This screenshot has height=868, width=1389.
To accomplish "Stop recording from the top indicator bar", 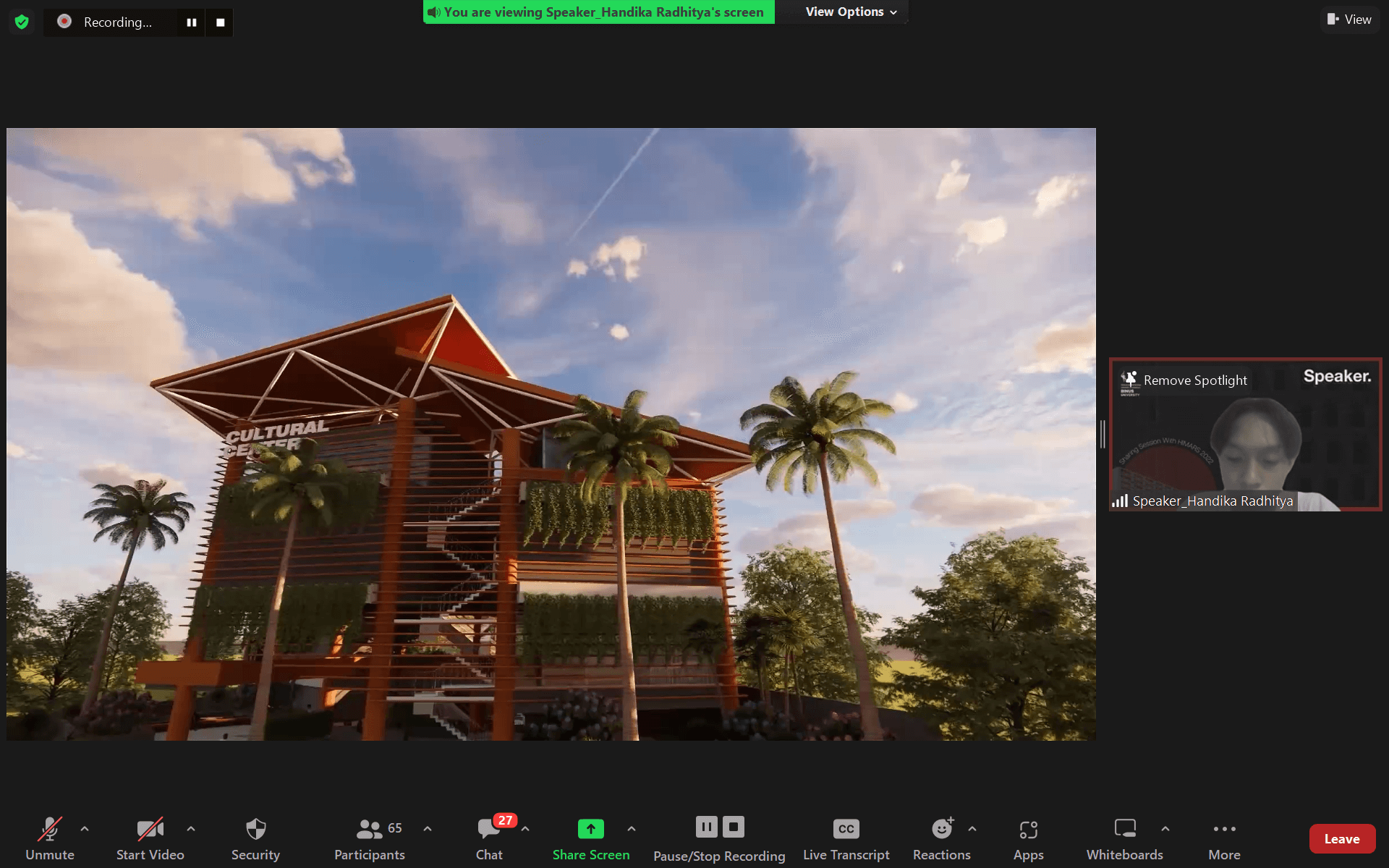I will pos(220,22).
